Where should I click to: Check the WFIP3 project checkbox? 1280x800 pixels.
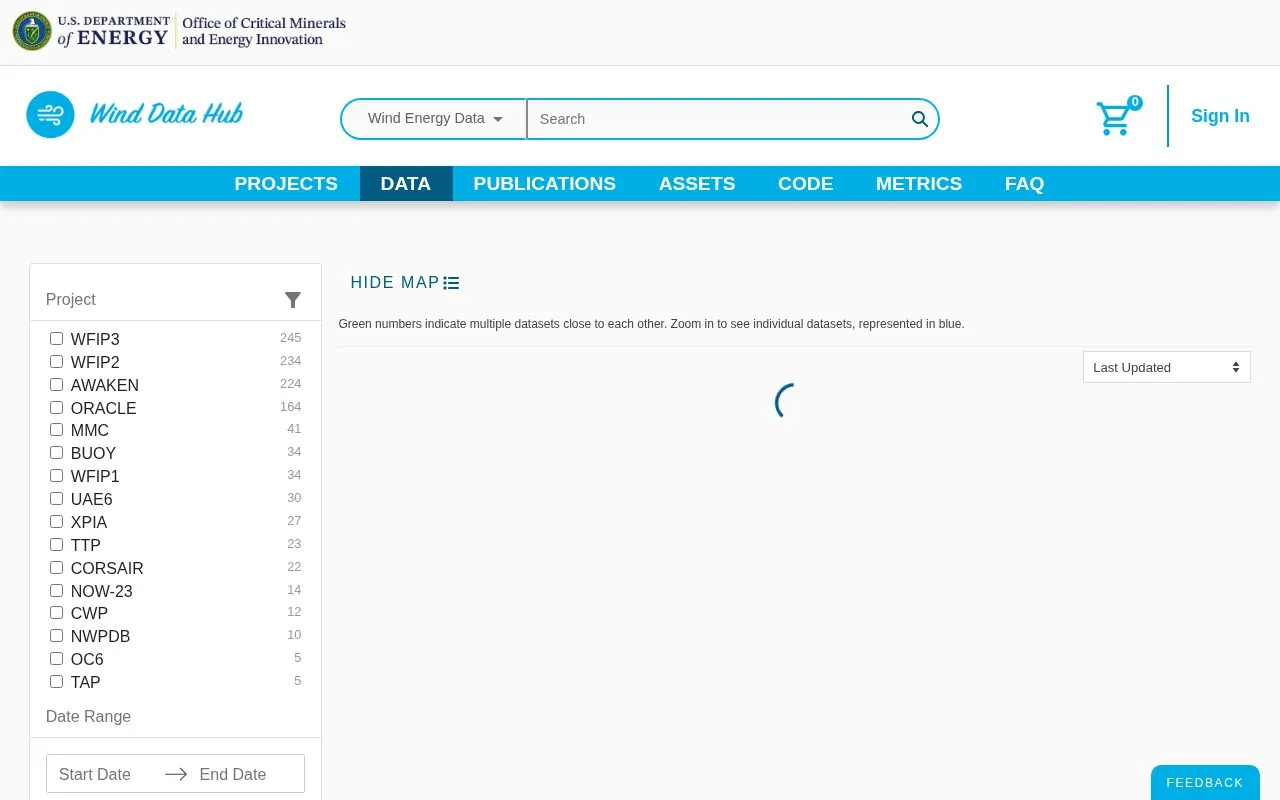pos(56,339)
